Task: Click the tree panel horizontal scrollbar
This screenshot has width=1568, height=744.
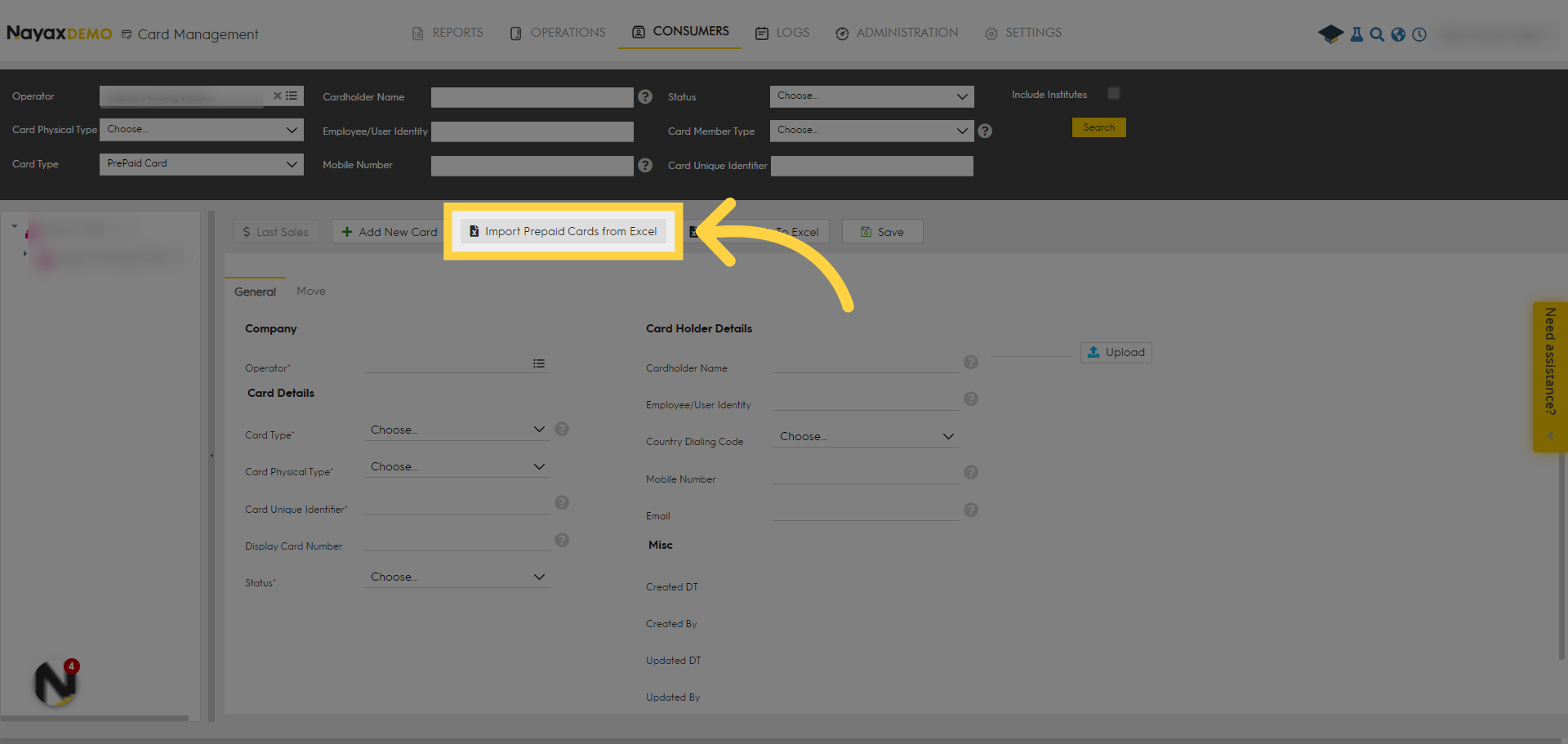Action: point(95,719)
